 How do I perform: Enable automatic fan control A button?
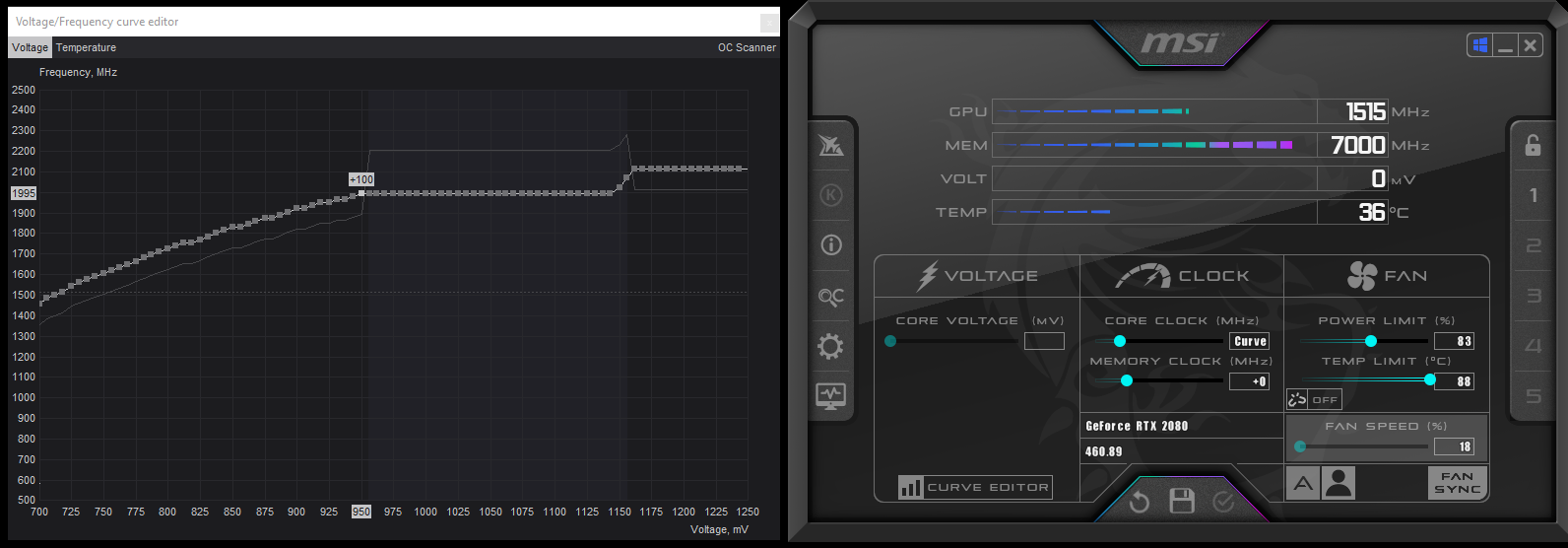pyautogui.click(x=1303, y=483)
